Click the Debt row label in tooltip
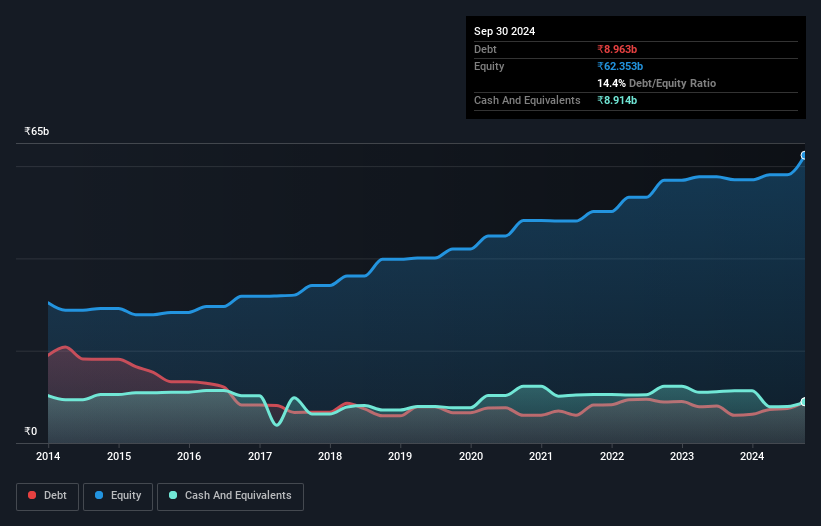 (x=485, y=49)
